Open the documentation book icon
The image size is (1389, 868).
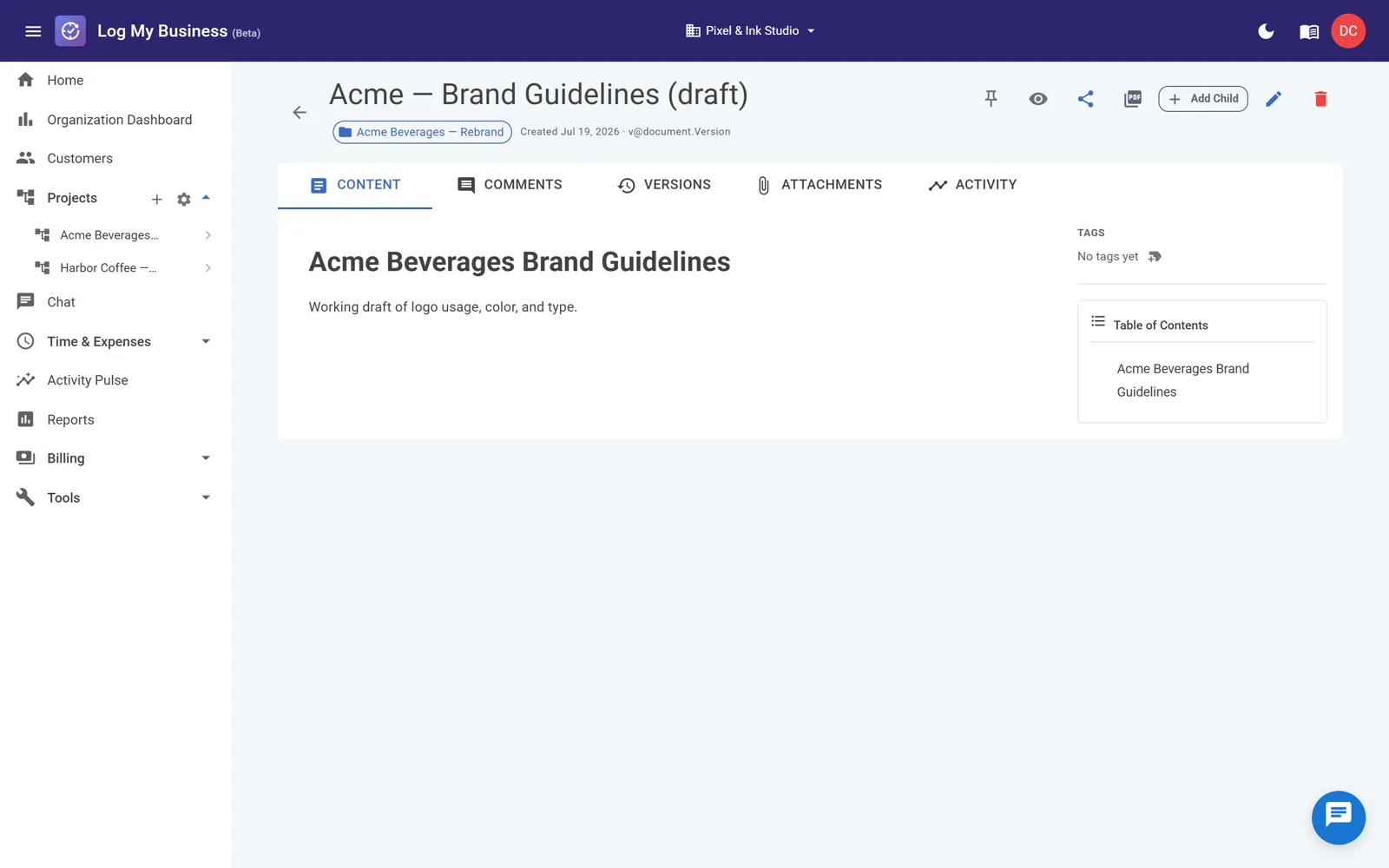[1309, 32]
